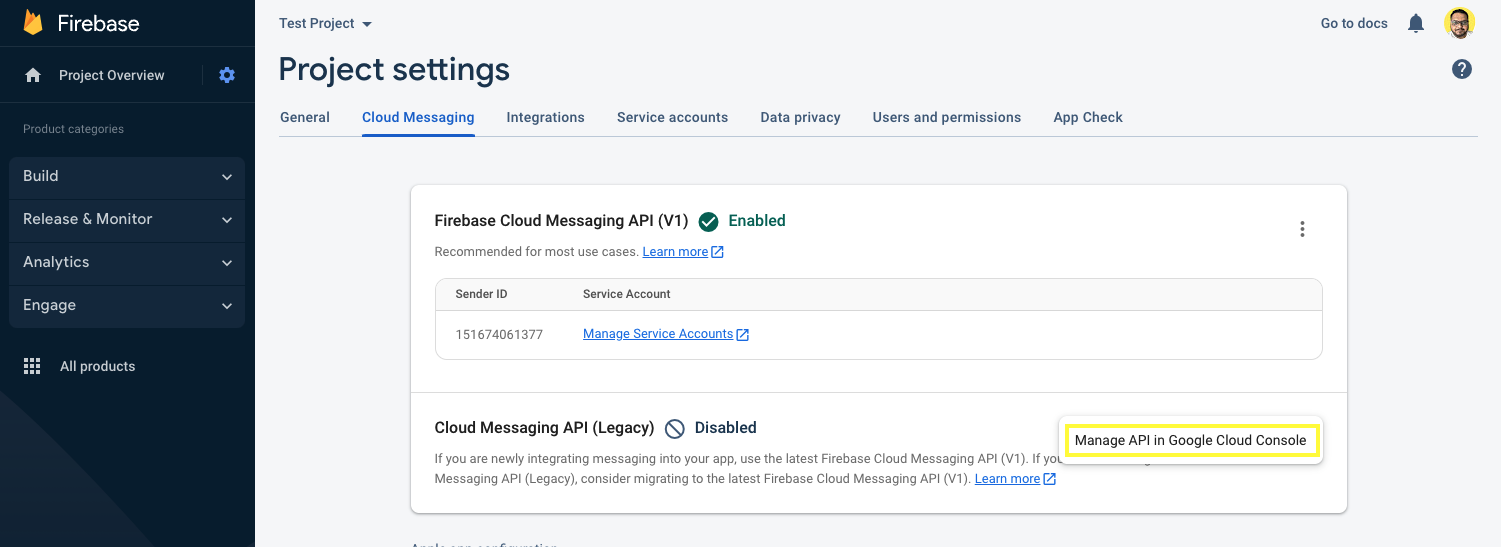Viewport: 1501px width, 547px height.
Task: Open the Service accounts tab
Action: [672, 117]
